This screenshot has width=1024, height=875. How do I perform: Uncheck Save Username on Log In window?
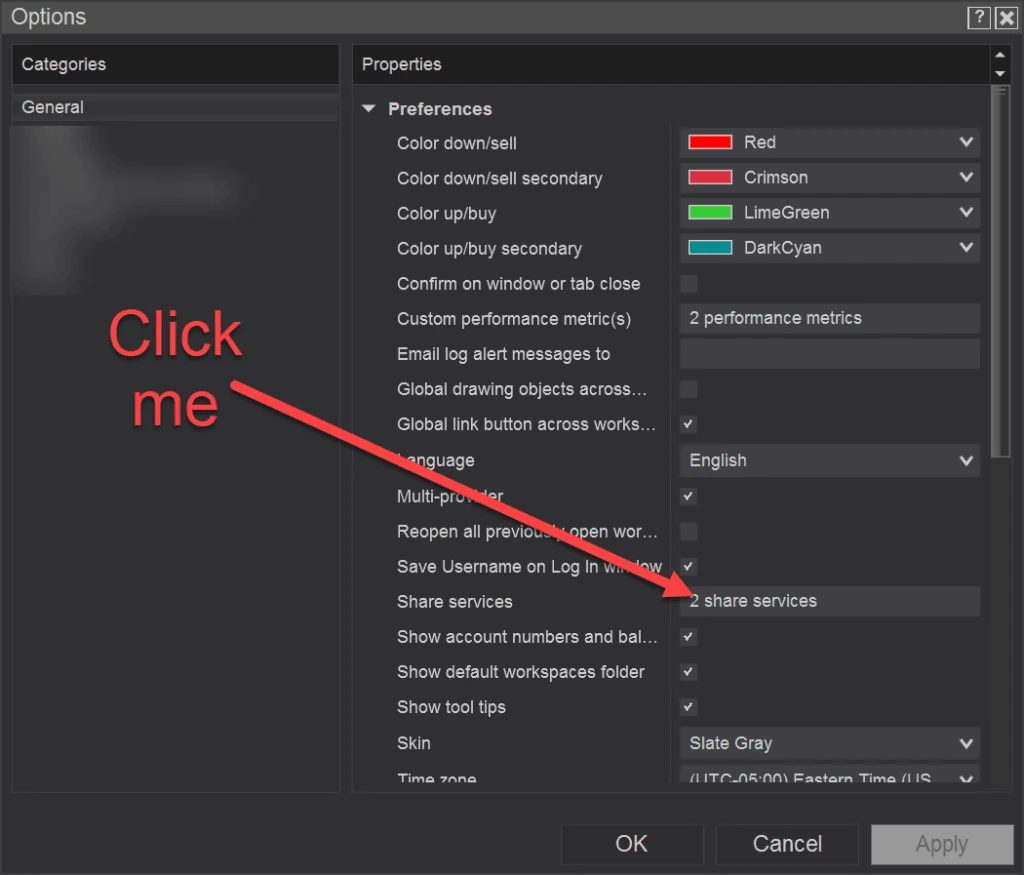coord(688,567)
